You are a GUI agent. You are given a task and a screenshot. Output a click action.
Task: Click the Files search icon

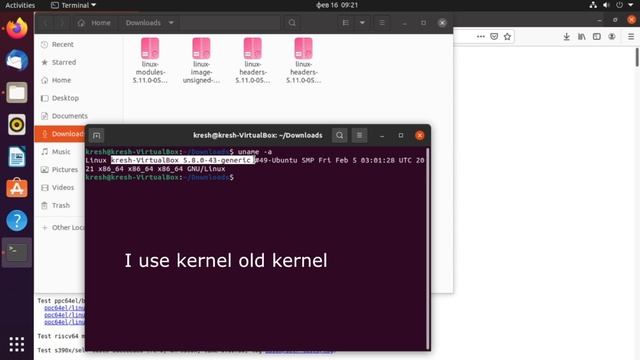tap(292, 23)
